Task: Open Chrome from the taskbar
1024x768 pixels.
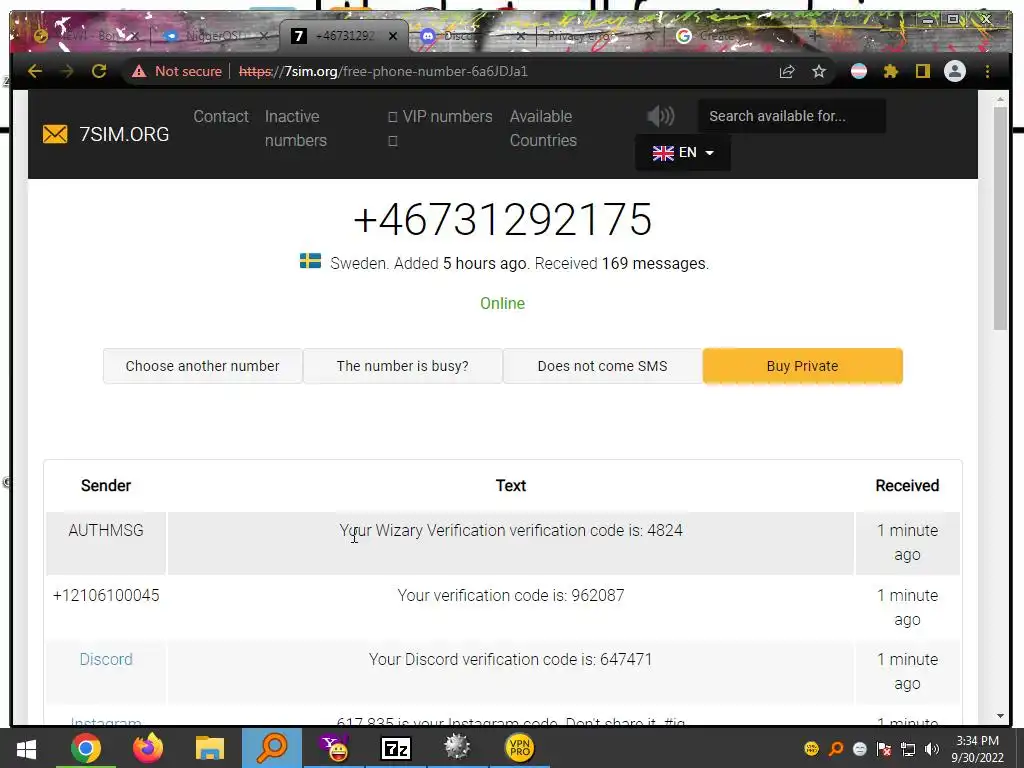Action: tap(86, 748)
